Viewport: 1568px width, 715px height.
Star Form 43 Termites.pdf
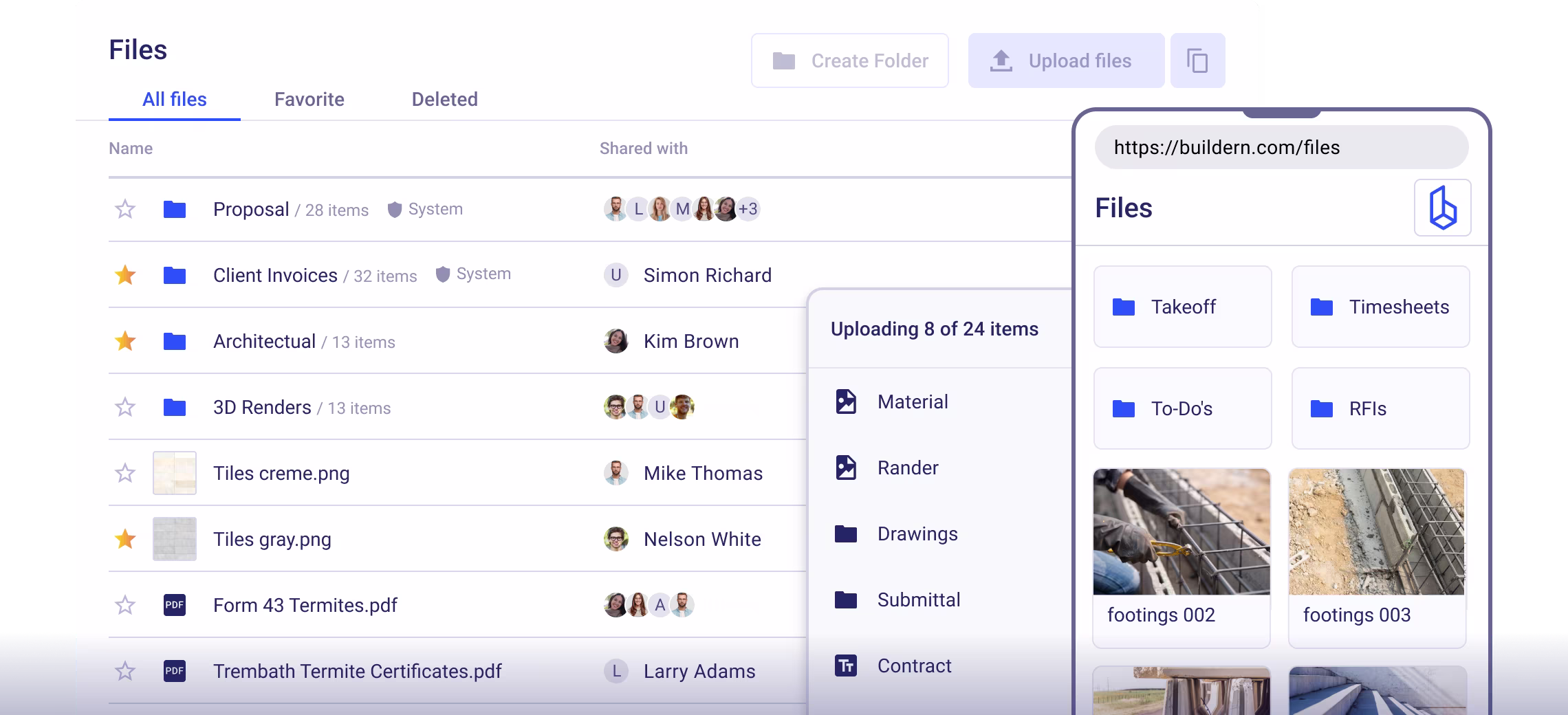(x=125, y=605)
